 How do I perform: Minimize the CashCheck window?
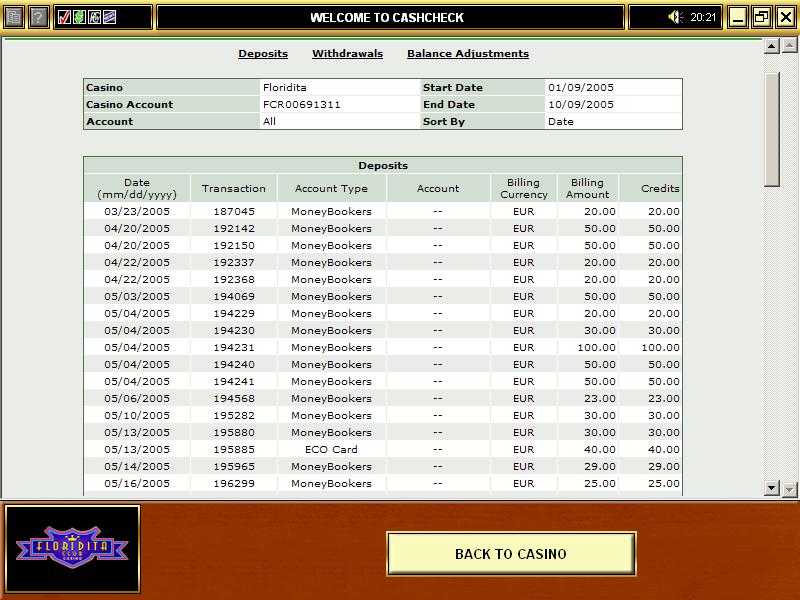(737, 17)
